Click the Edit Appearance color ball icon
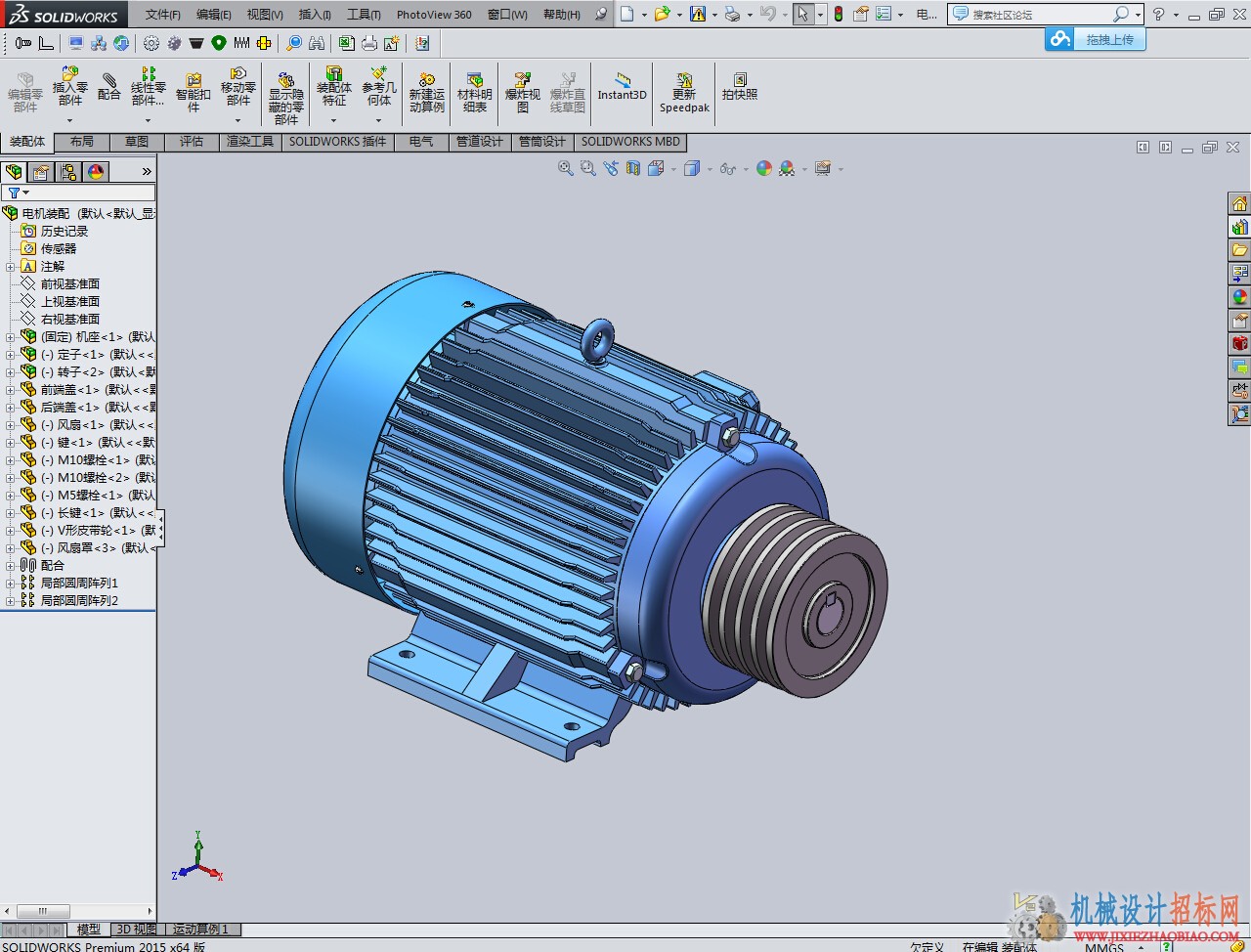Screen dimensions: 1251x952 point(763,168)
